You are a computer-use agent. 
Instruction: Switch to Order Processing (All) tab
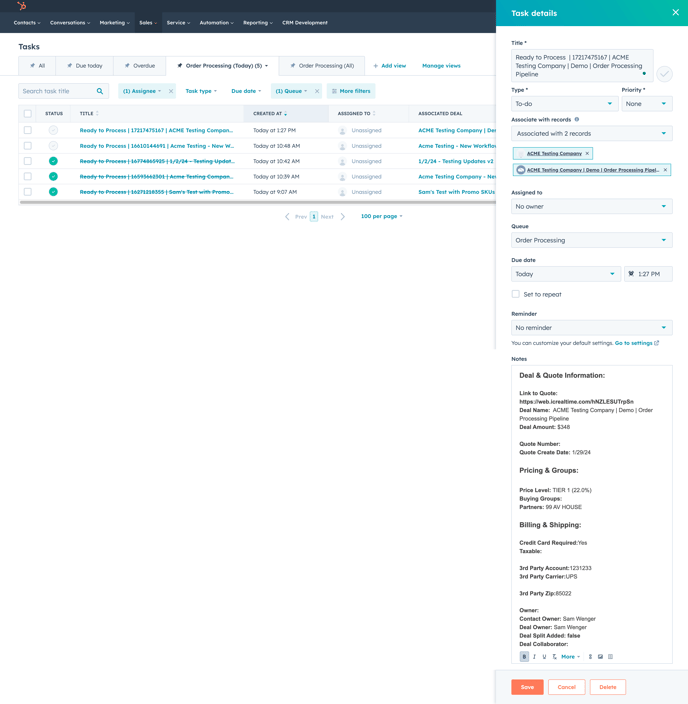322,66
